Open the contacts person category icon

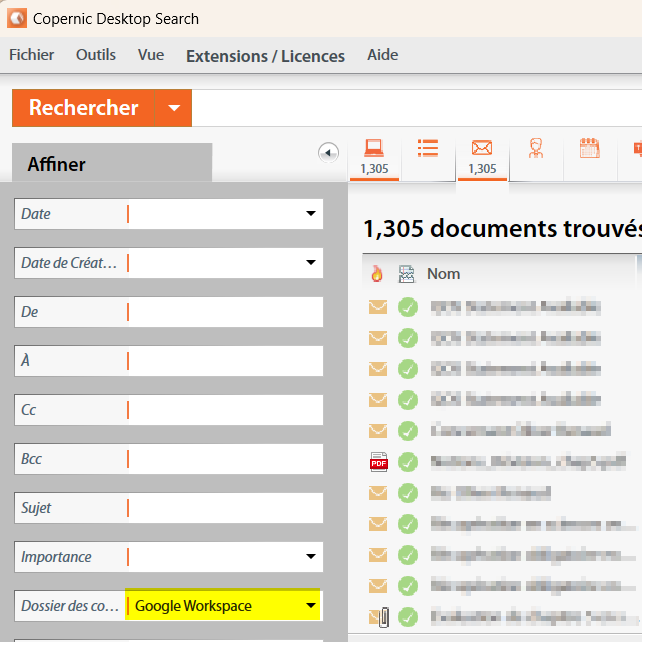point(536,149)
